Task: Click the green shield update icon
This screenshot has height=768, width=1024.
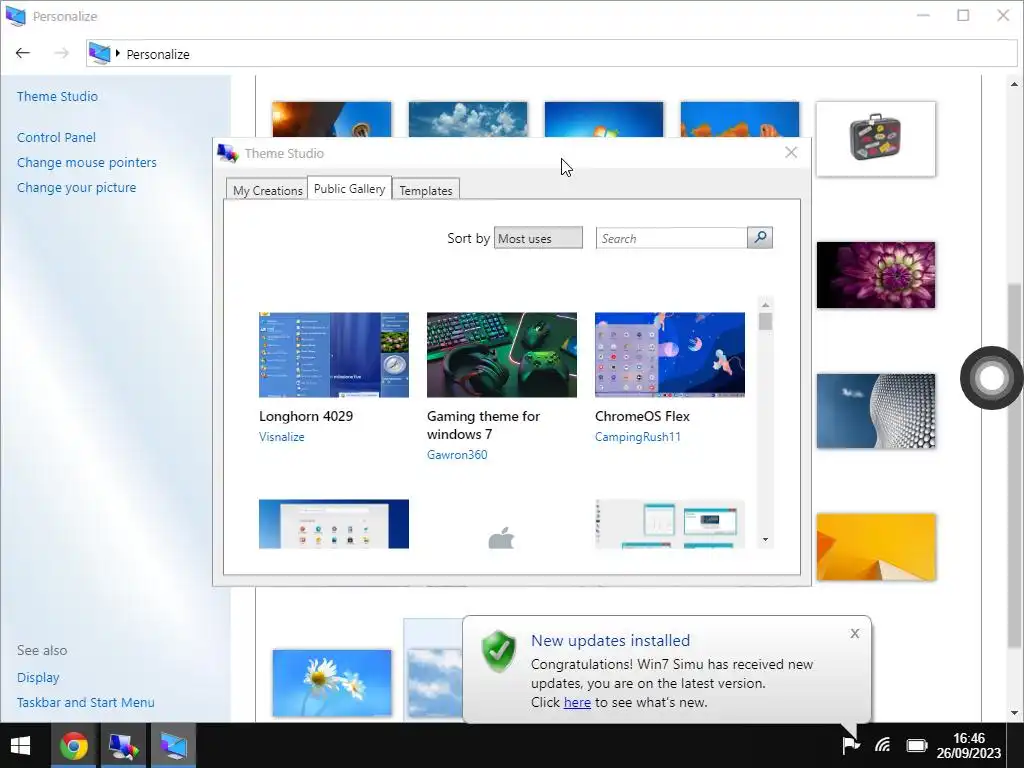Action: (x=499, y=651)
